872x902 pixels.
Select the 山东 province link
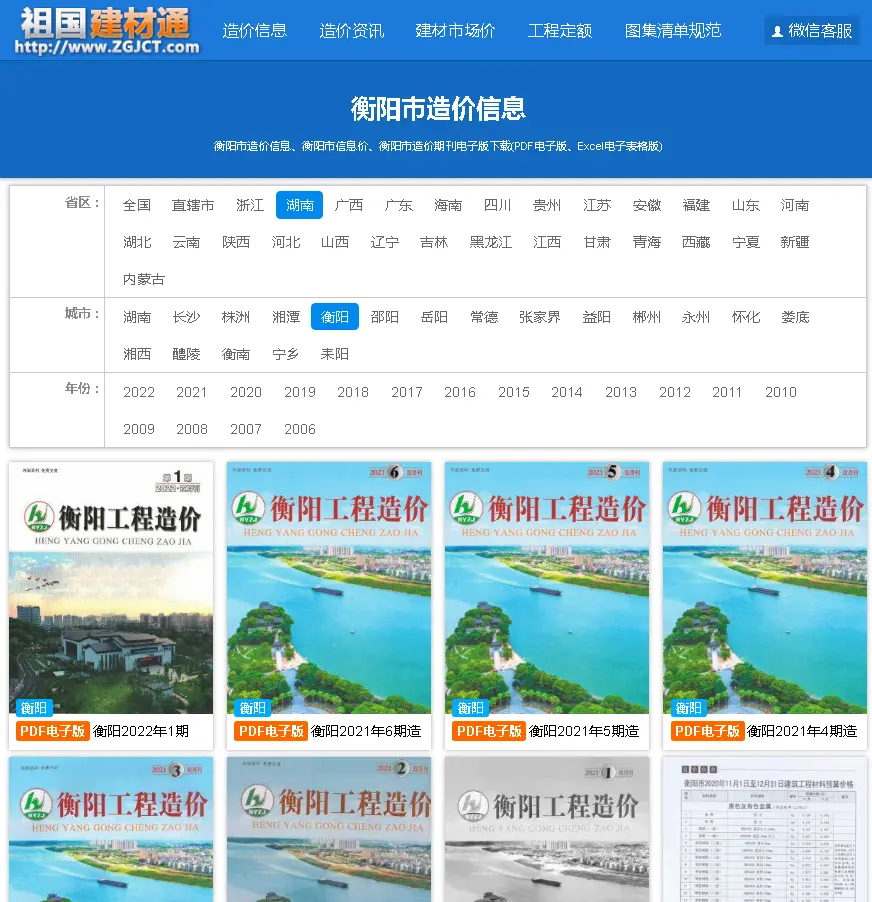pyautogui.click(x=745, y=205)
